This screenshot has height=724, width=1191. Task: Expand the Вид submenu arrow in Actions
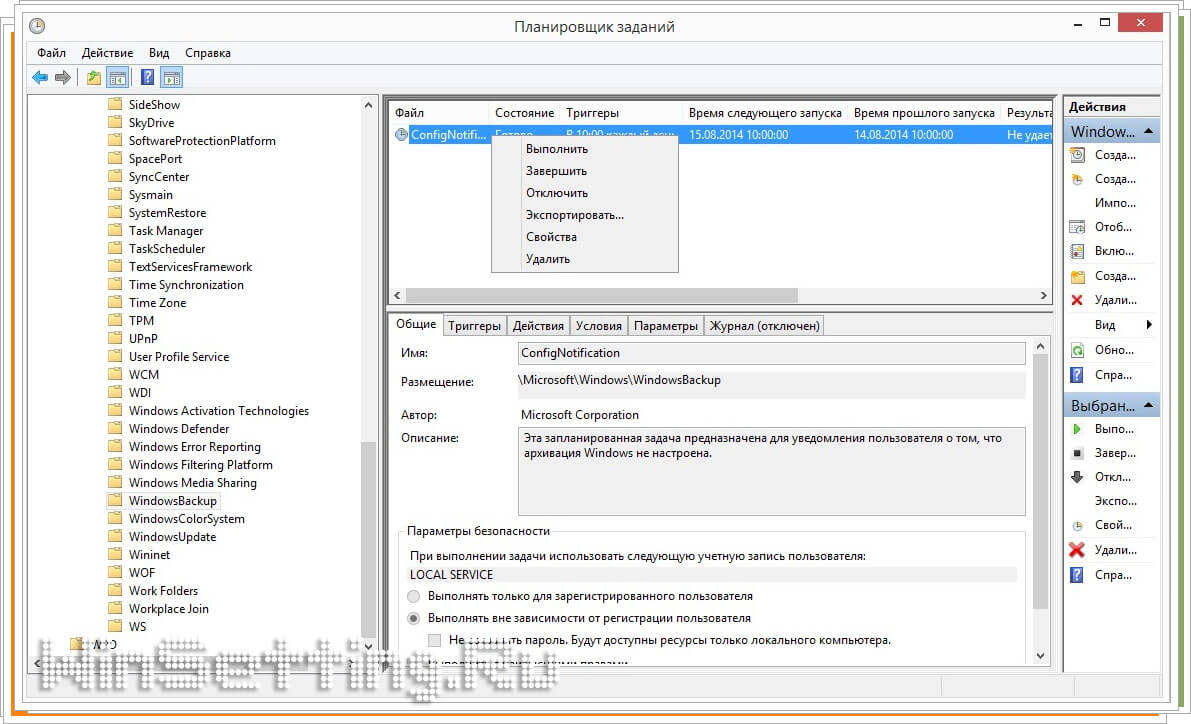1149,325
